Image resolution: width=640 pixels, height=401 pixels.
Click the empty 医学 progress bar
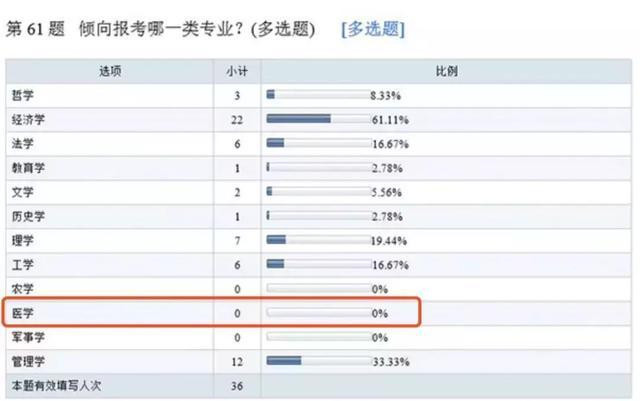(318, 312)
